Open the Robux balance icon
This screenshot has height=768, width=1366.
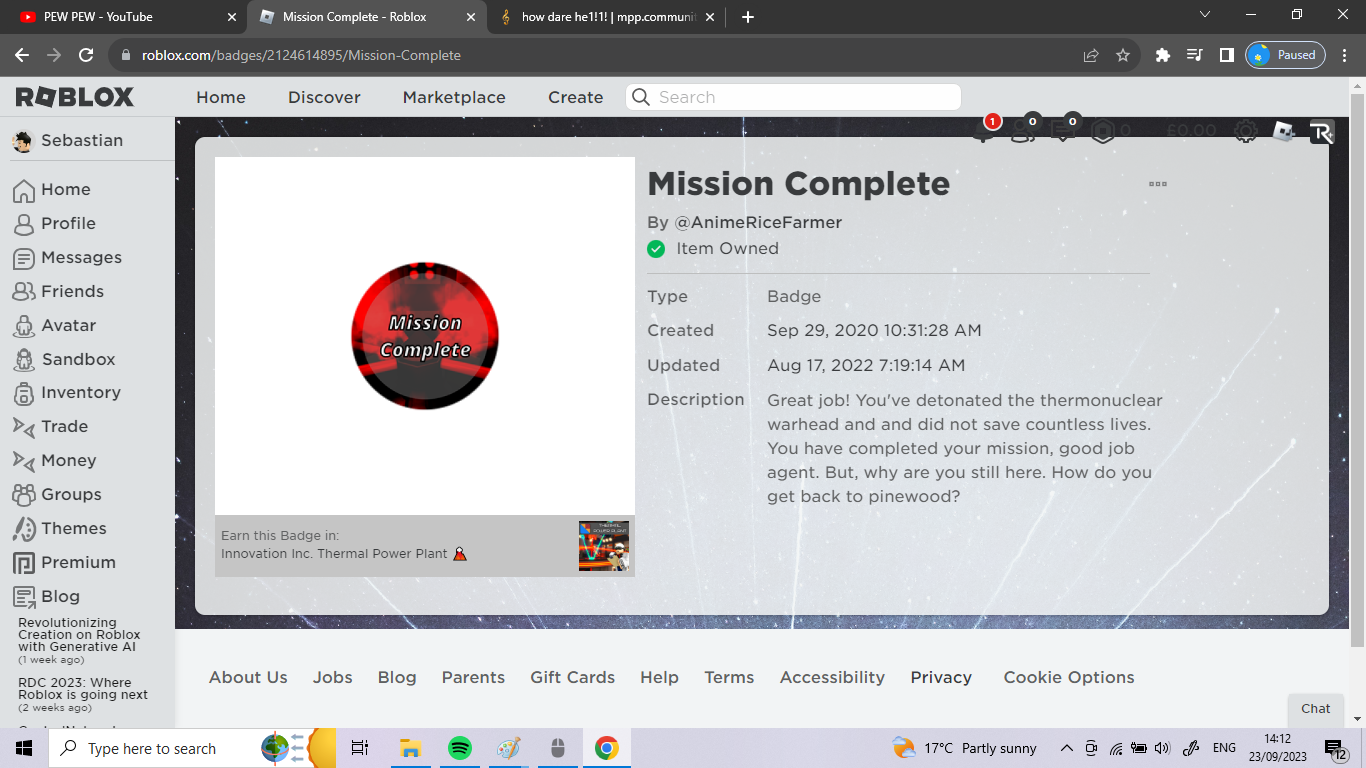pyautogui.click(x=1103, y=131)
